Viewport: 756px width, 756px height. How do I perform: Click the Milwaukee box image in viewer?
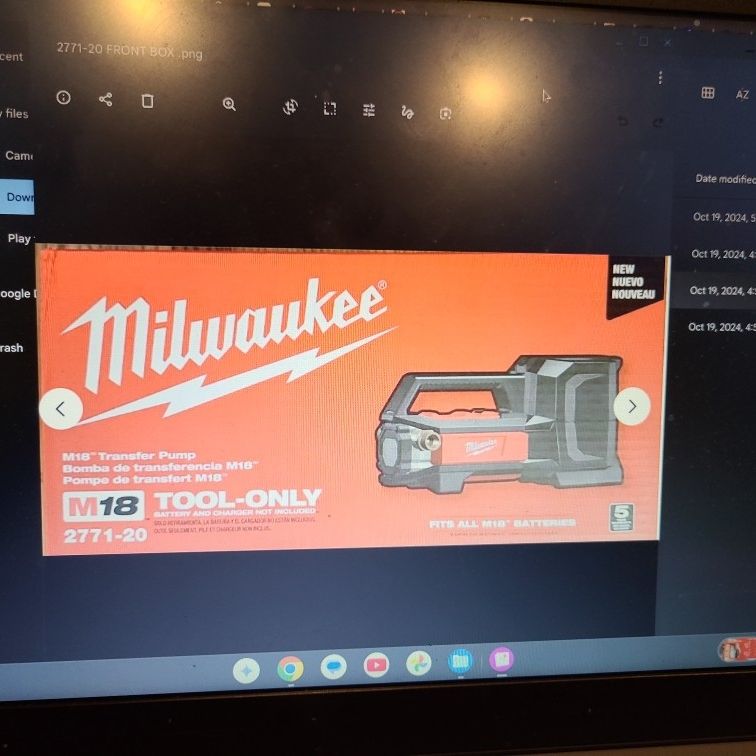352,400
